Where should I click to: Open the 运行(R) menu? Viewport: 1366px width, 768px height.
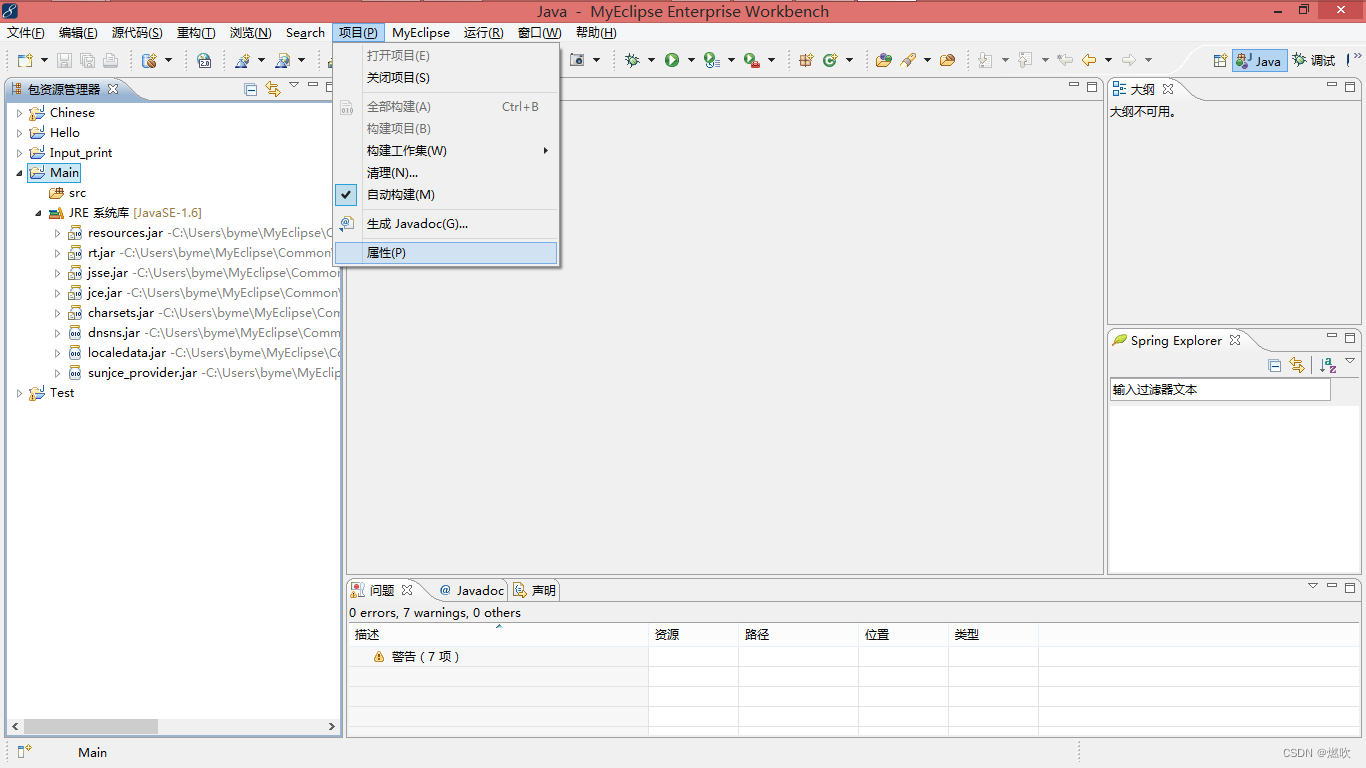483,33
